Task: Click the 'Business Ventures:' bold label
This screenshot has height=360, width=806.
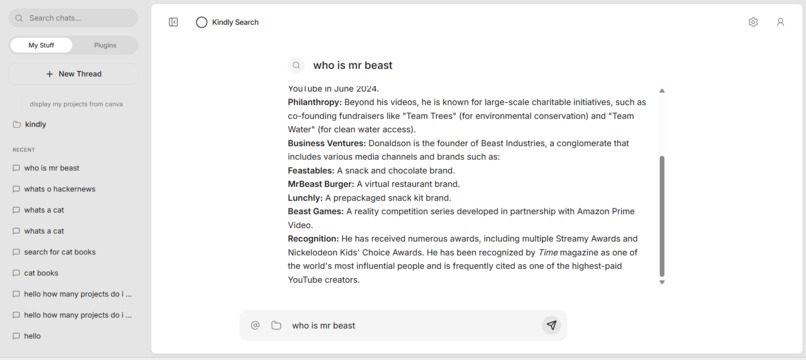Action: 327,143
